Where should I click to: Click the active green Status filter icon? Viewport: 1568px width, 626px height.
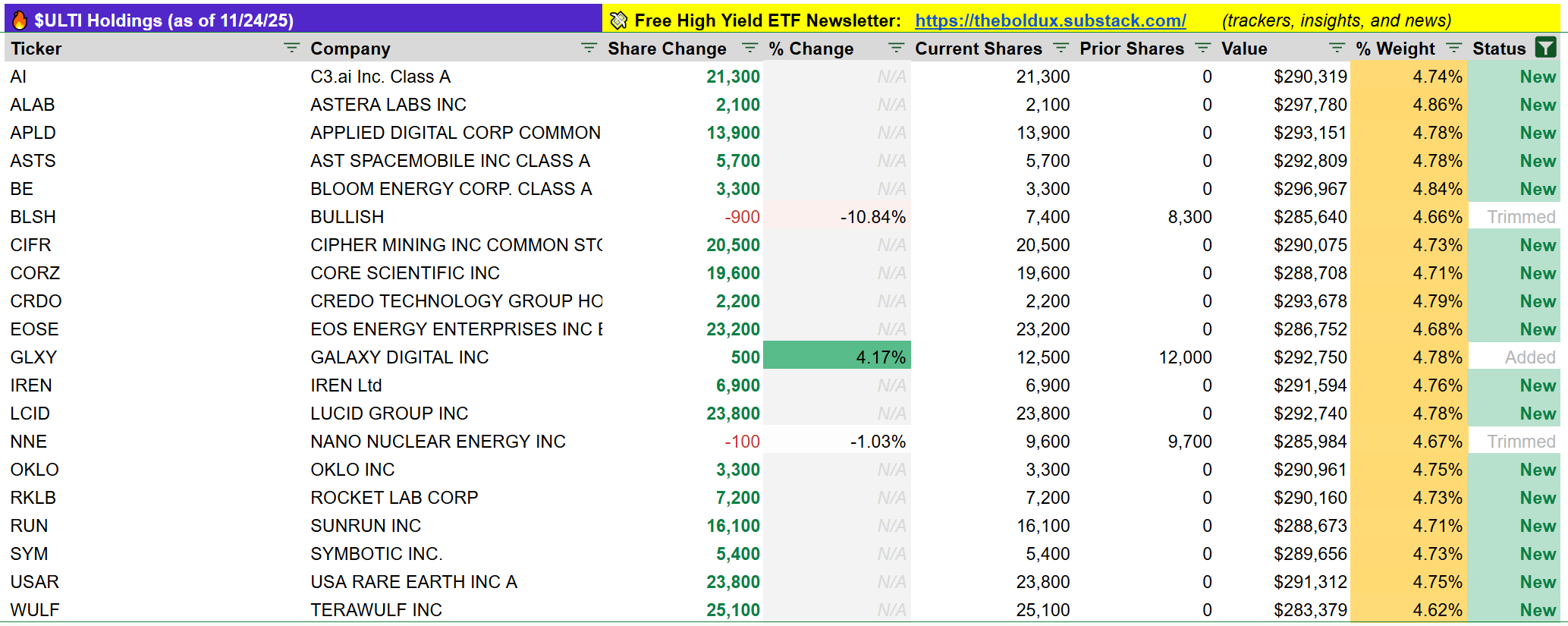(x=1545, y=48)
